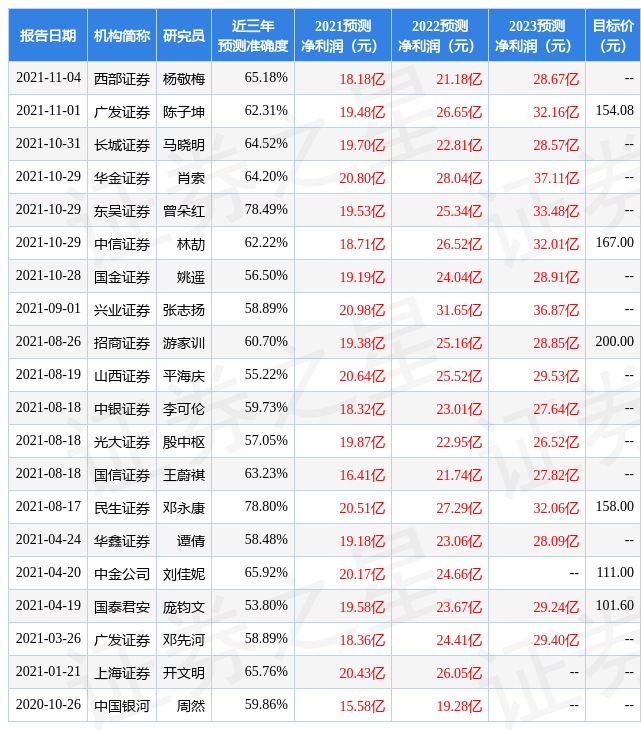Click 2021 profit 16.41亿
641x730 pixels.
[362, 475]
